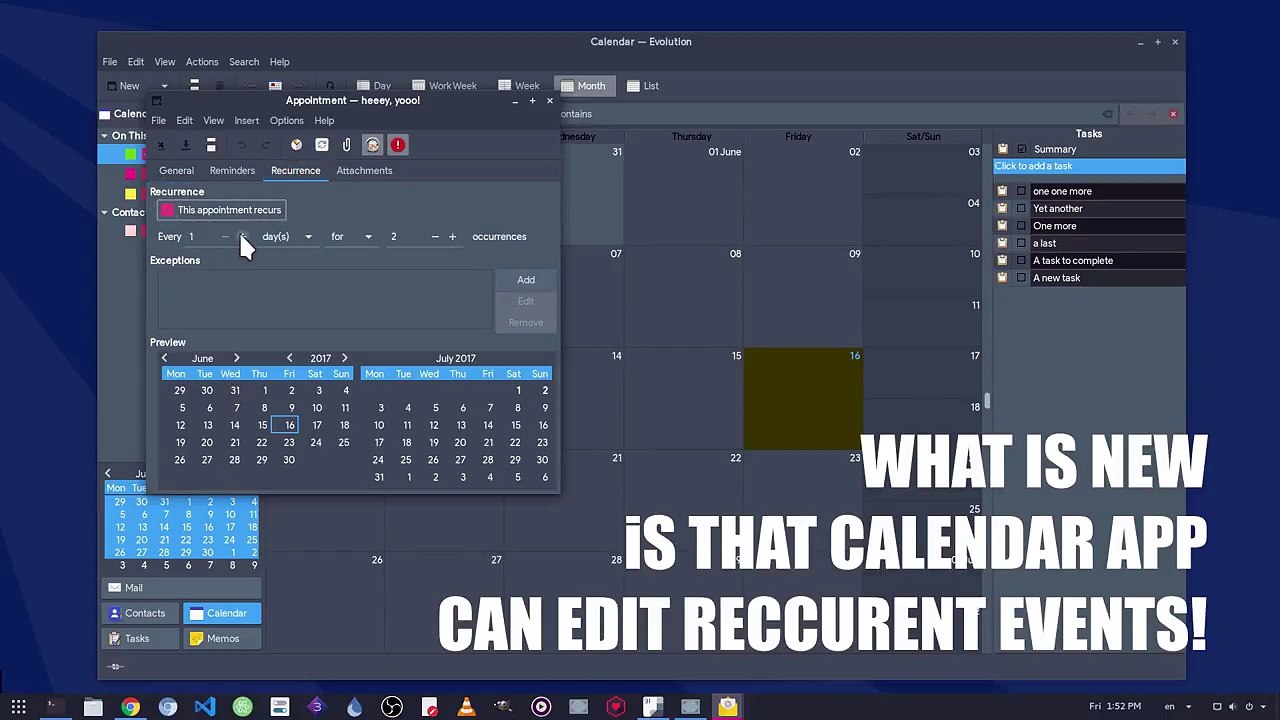Open the file manager from the taskbar
Viewport: 1280px width, 720px height.
[93, 707]
